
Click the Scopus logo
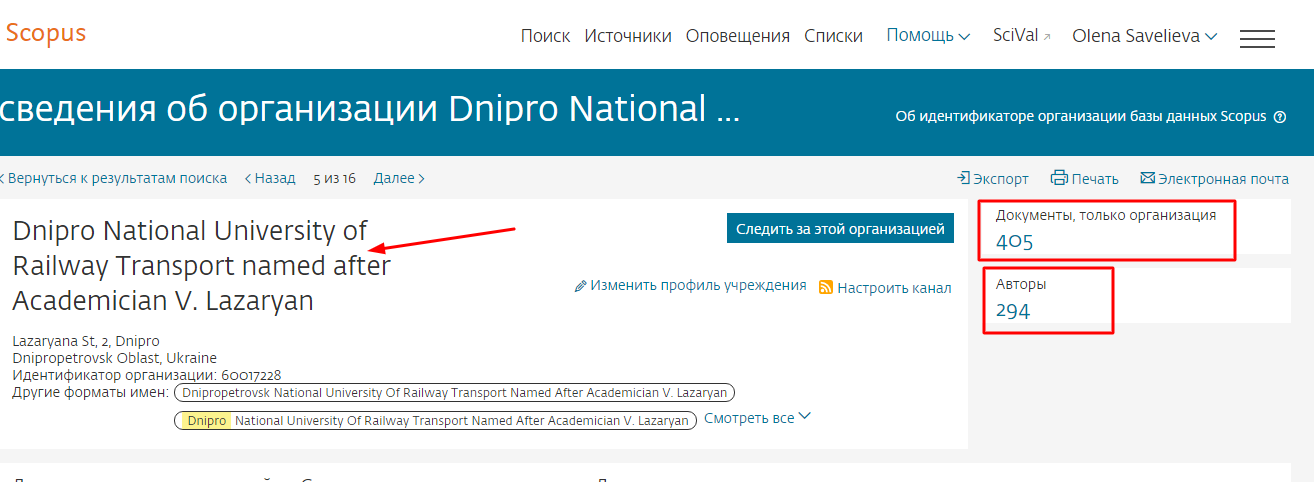click(45, 33)
